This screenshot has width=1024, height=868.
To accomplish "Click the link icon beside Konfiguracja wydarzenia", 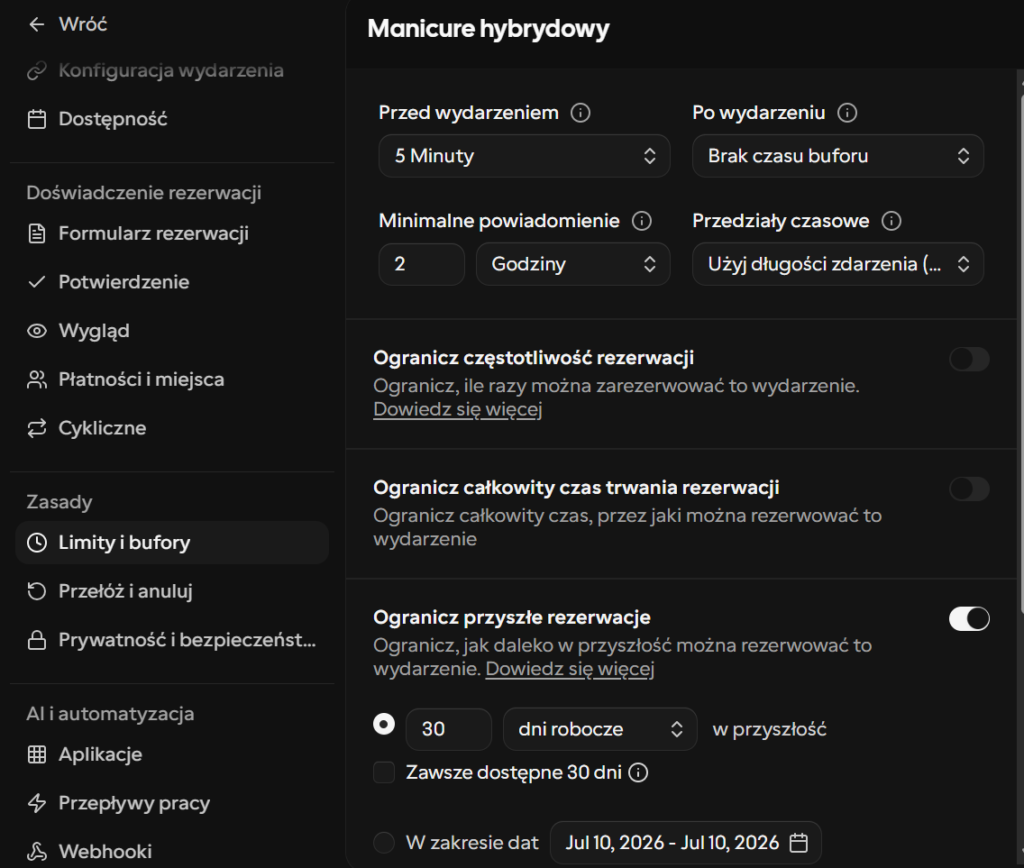I will click(37, 71).
